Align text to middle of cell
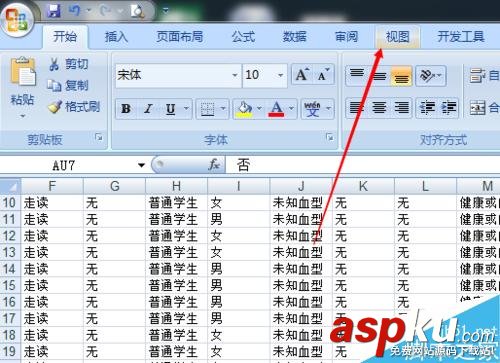500x363 pixels. (x=379, y=75)
